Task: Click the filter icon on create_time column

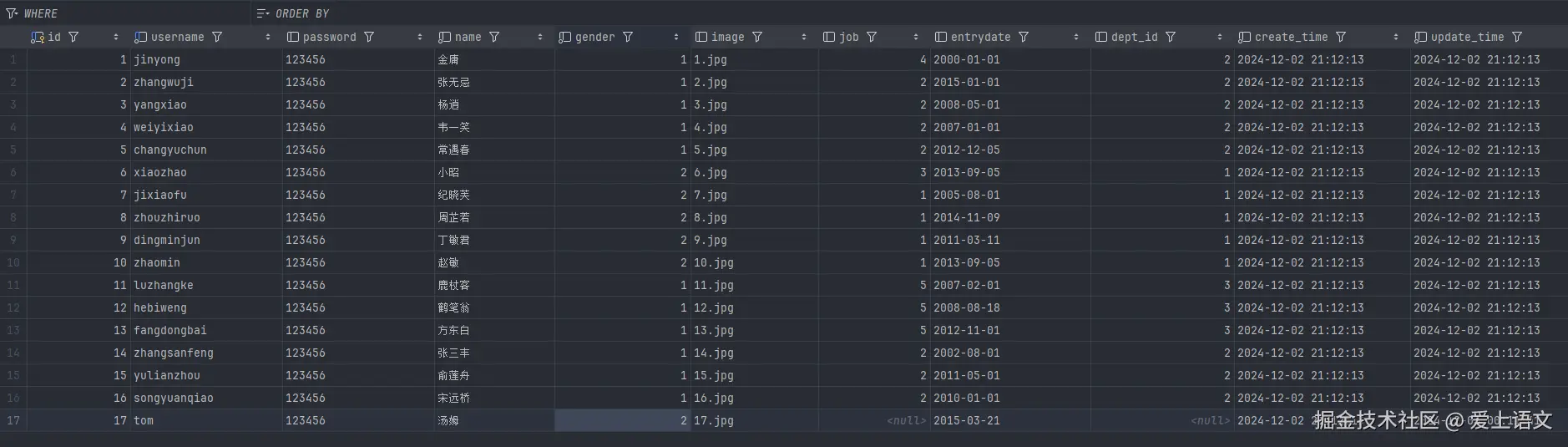Action: (x=1341, y=37)
